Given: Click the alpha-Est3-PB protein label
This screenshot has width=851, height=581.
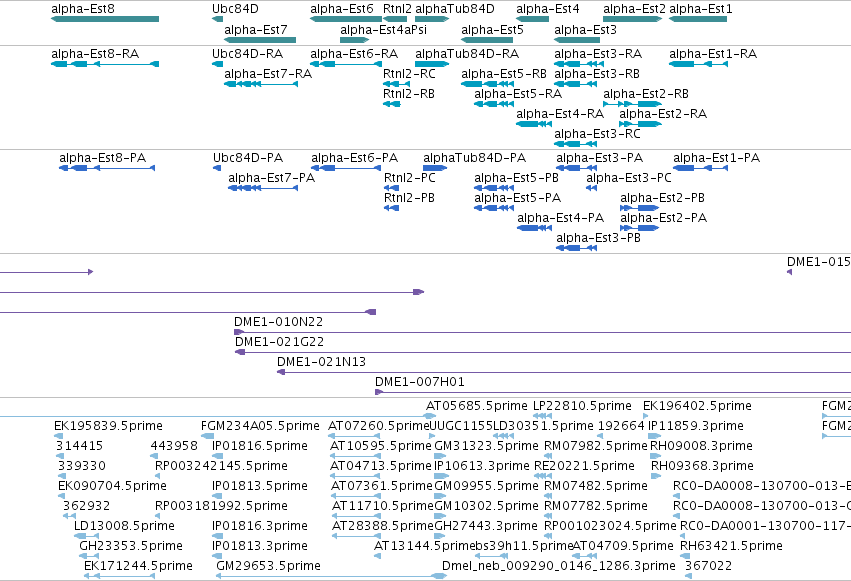Looking at the screenshot, I should 599,238.
